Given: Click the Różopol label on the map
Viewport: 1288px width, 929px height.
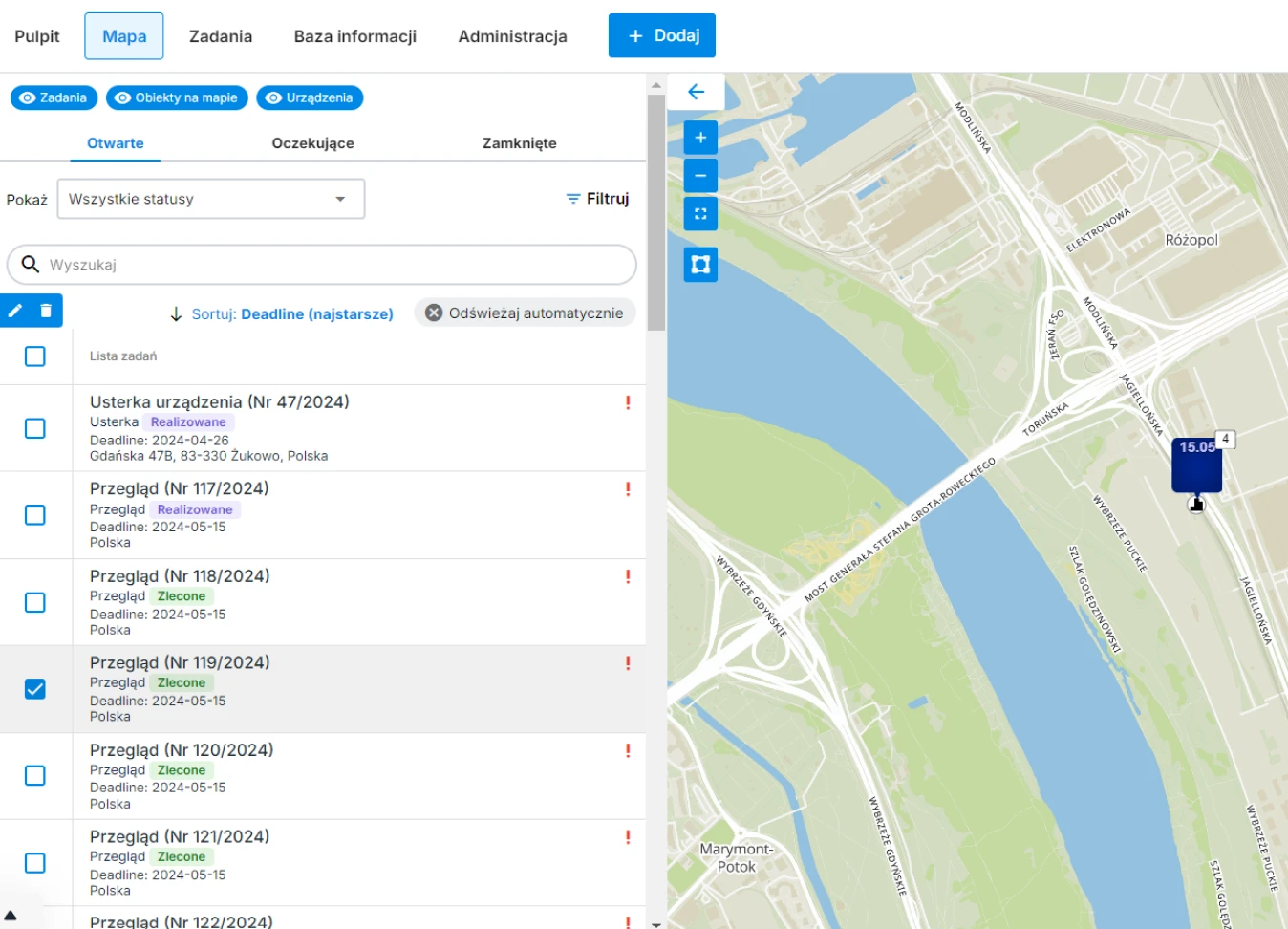Looking at the screenshot, I should tap(1191, 240).
